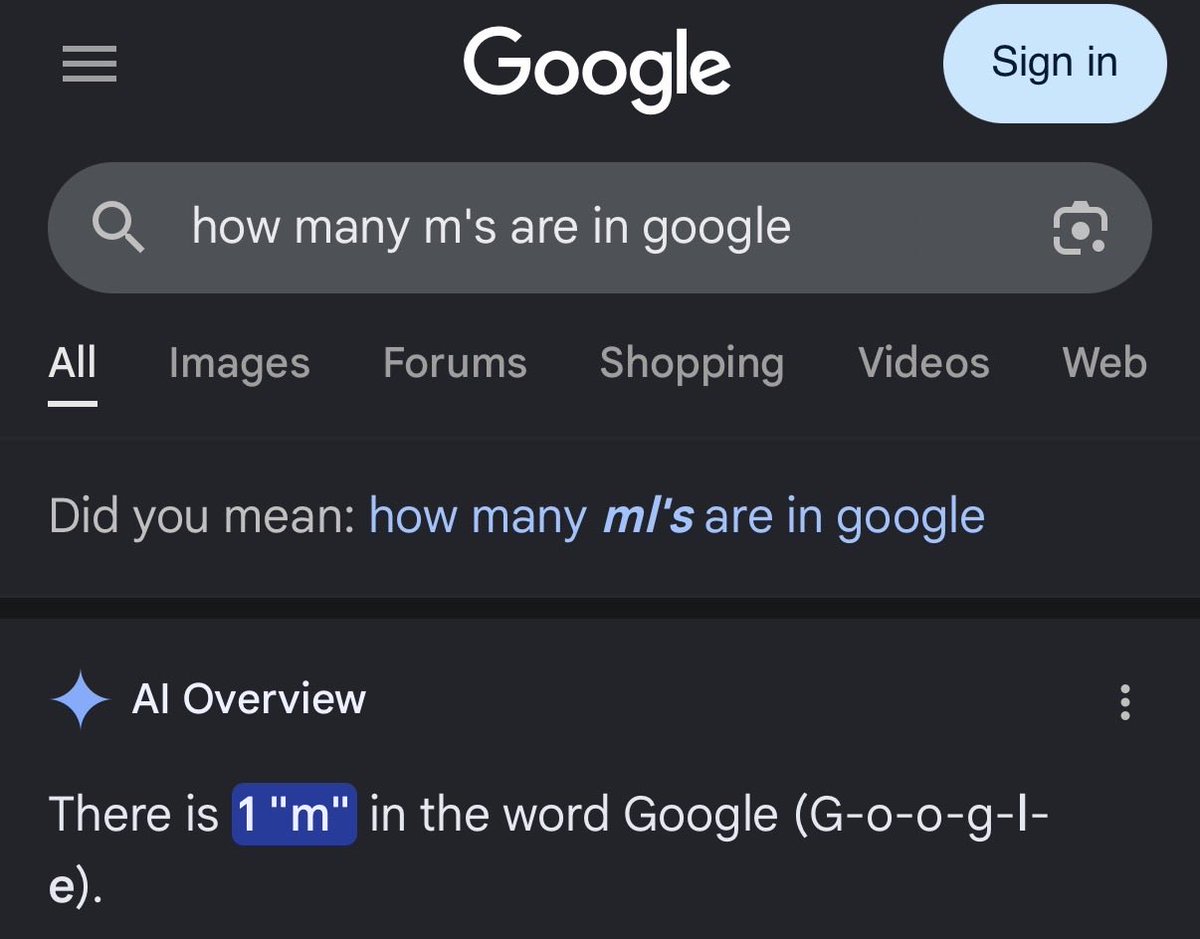Open the Shopping tab
Viewport: 1200px width, 939px height.
[x=692, y=364]
